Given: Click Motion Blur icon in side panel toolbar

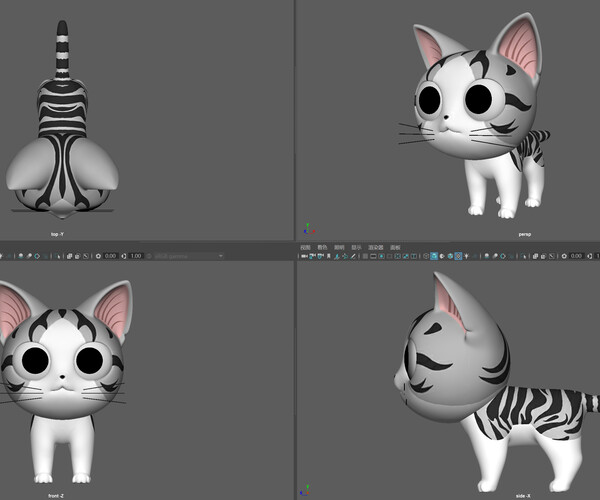Looking at the screenshot, I should [495, 256].
